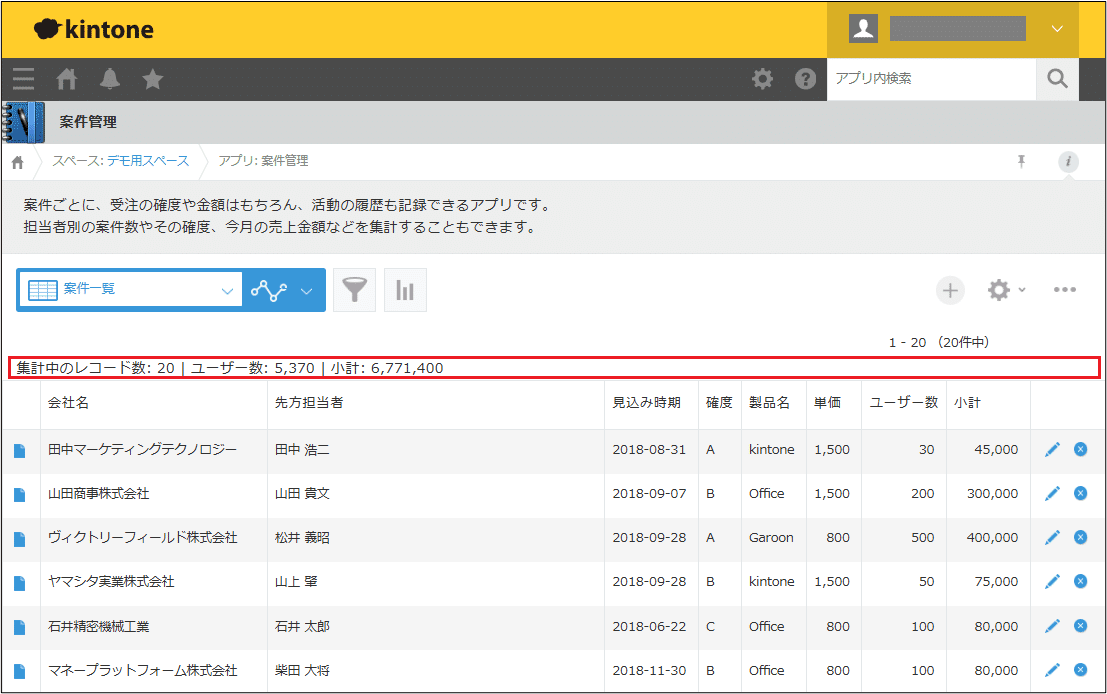This screenshot has height=694, width=1107.
Task: Edit the 田中マーケティングテクノロジー record with pencil
Action: (x=1052, y=450)
